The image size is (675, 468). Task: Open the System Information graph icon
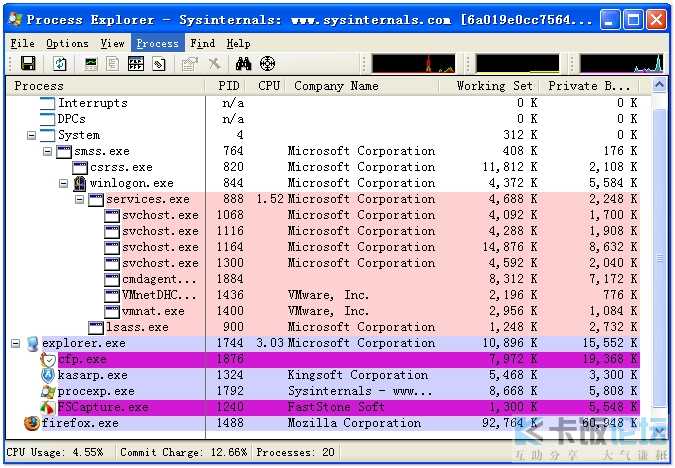(91, 64)
